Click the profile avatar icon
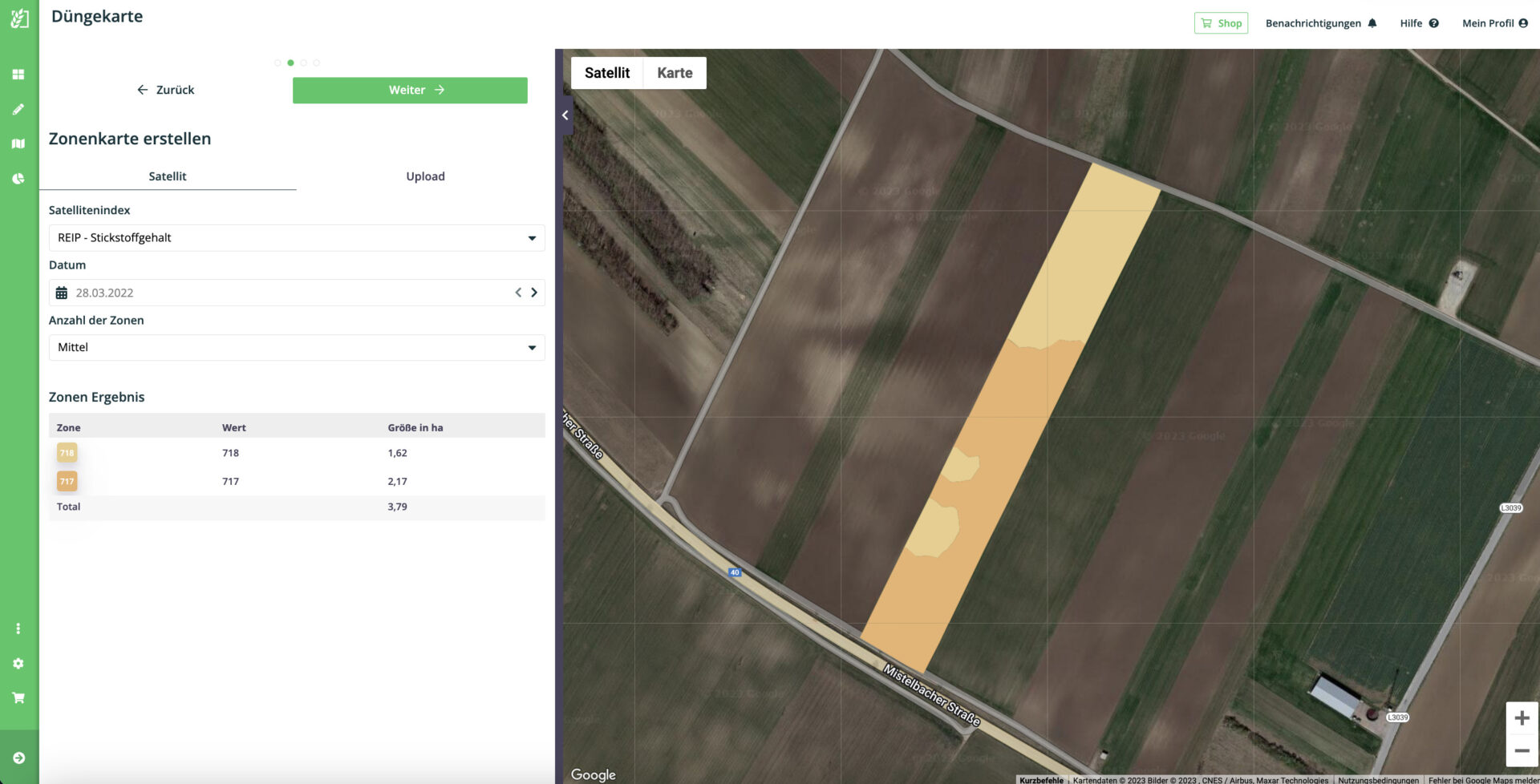1540x784 pixels. click(x=1523, y=23)
